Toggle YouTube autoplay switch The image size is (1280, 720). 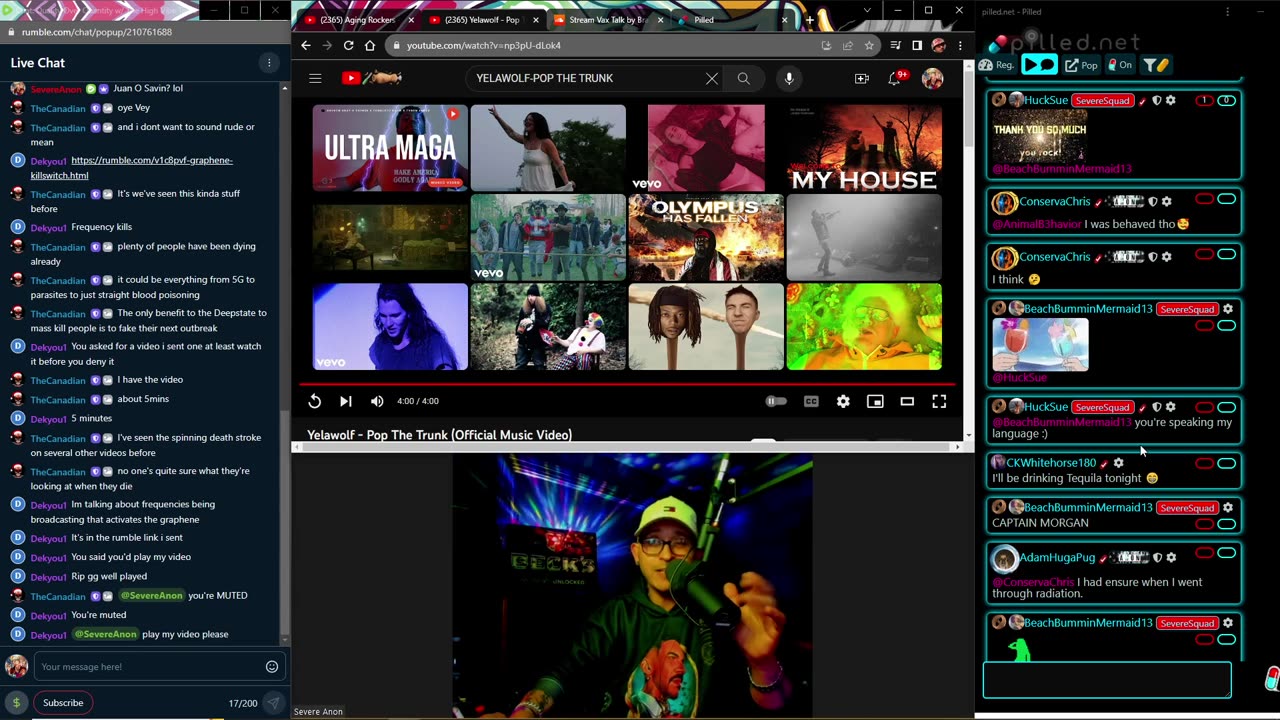[776, 401]
